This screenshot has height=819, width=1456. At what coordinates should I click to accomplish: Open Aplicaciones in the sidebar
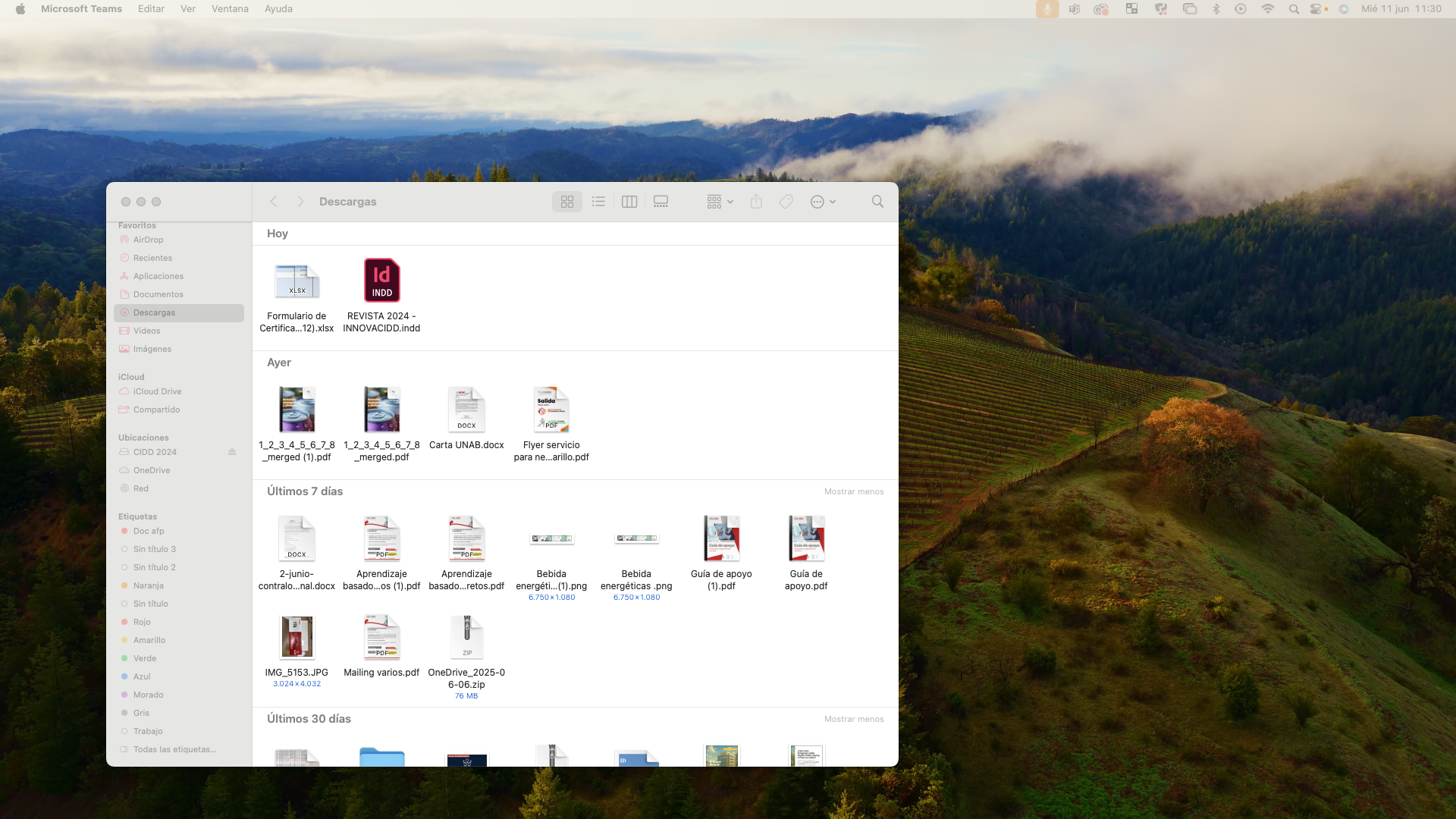point(179,276)
